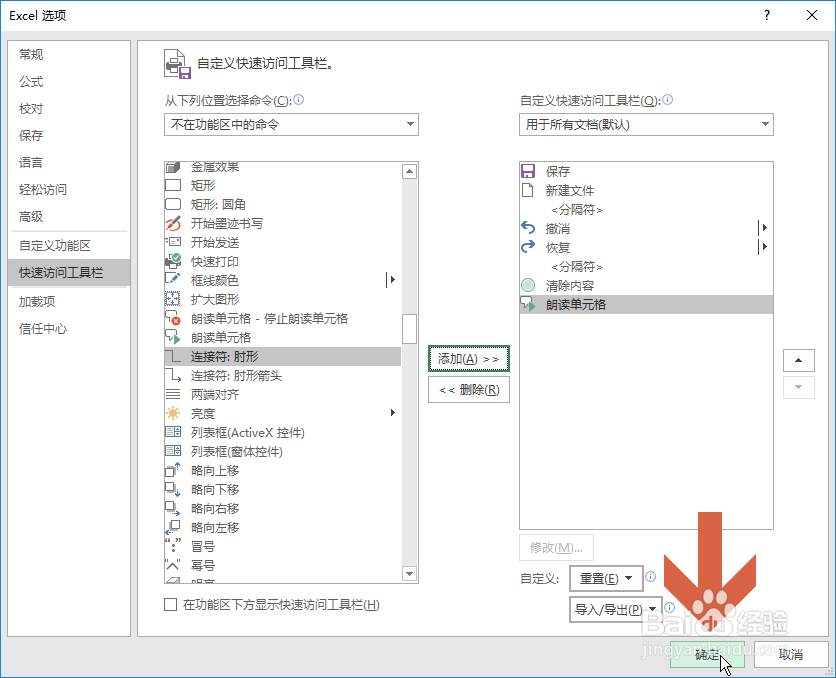Click the move down arrow button

tap(798, 388)
